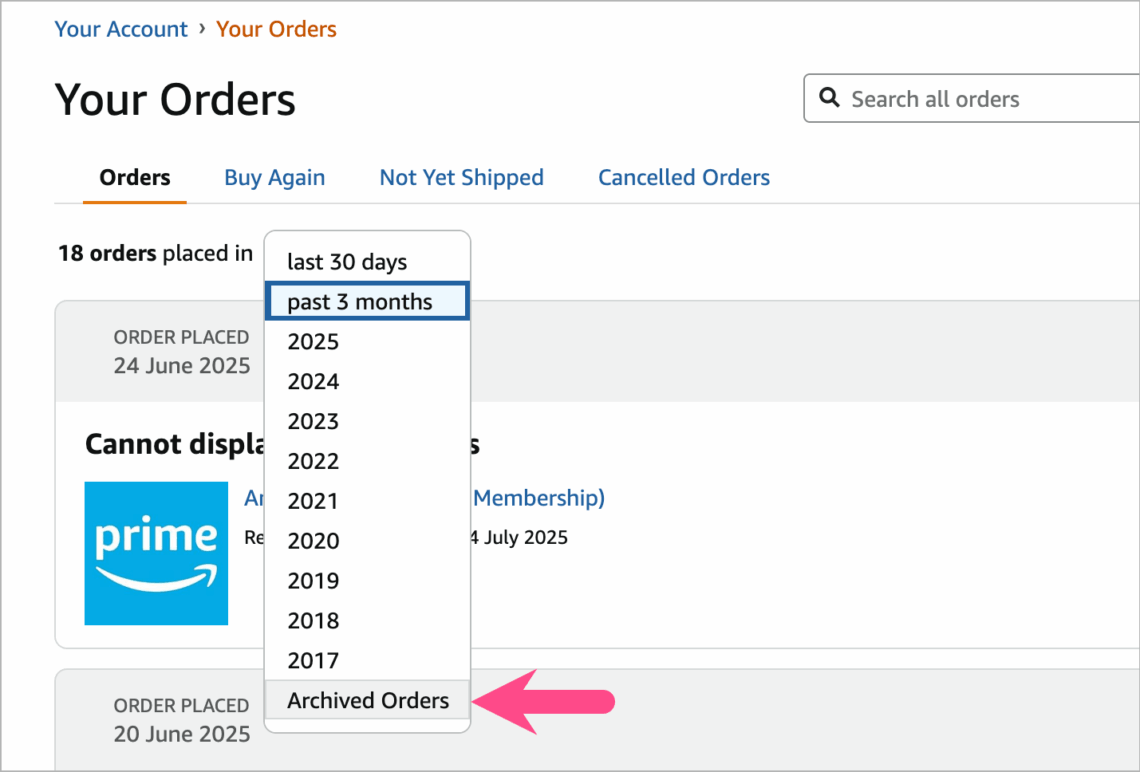Stay on the Orders tab
Viewport: 1140px width, 772px height.
tap(134, 177)
